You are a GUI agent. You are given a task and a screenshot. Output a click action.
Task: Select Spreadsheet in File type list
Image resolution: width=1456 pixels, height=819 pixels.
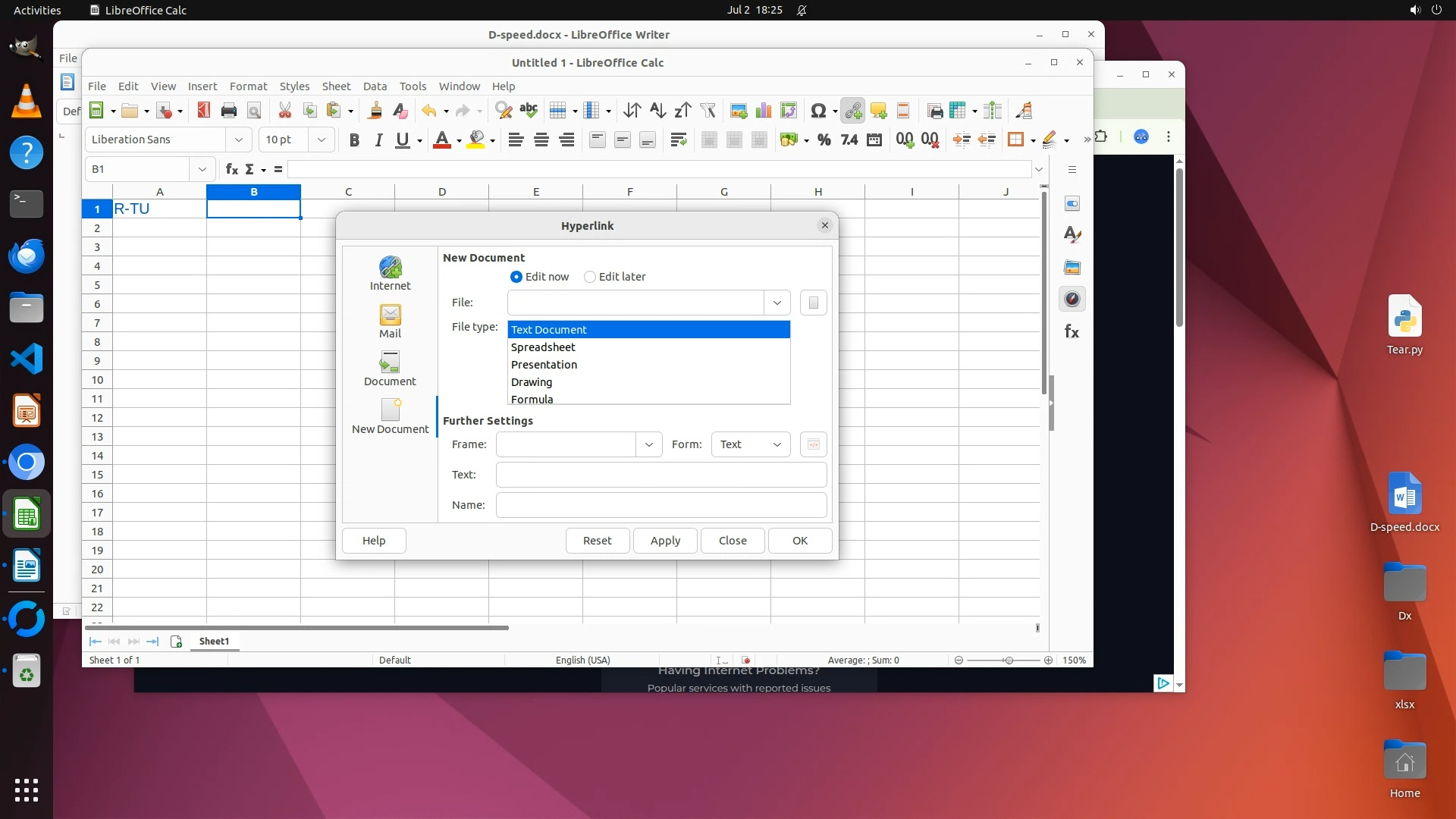click(x=543, y=347)
